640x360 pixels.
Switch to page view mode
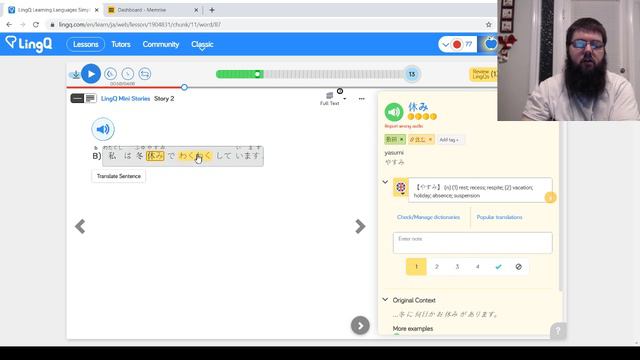pyautogui.click(x=90, y=98)
